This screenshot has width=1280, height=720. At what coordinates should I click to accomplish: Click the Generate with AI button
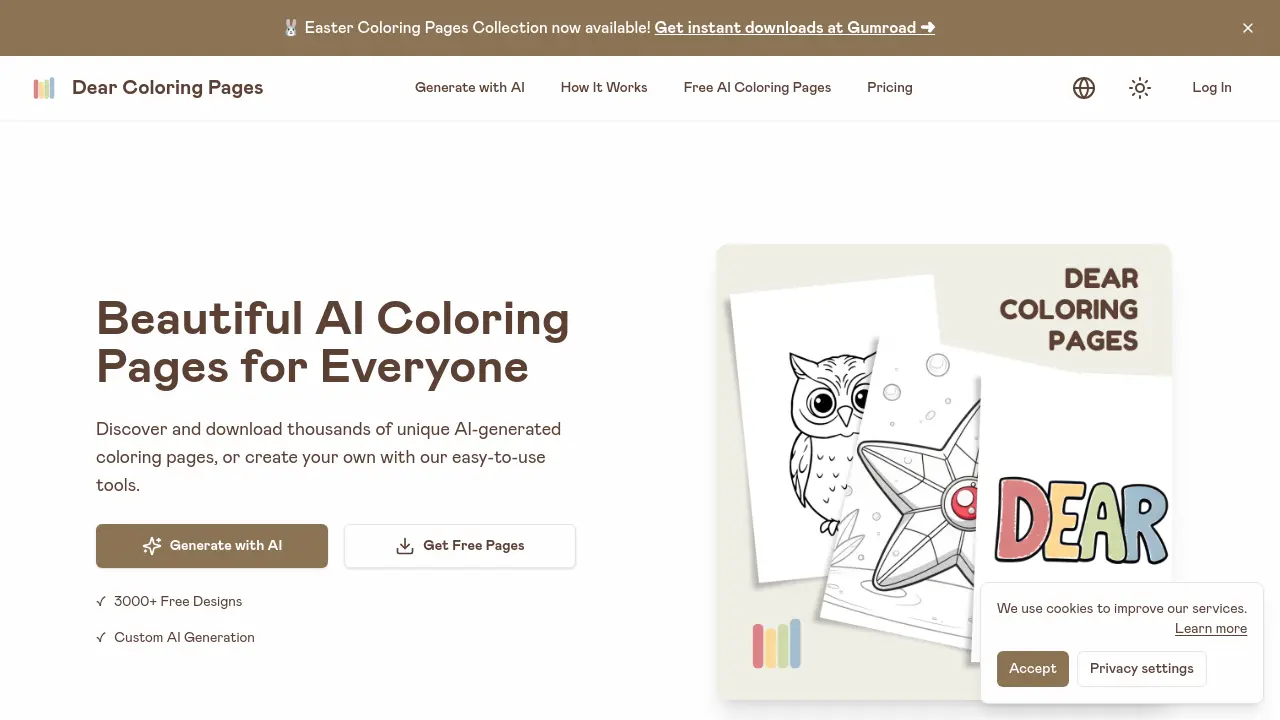tap(212, 546)
